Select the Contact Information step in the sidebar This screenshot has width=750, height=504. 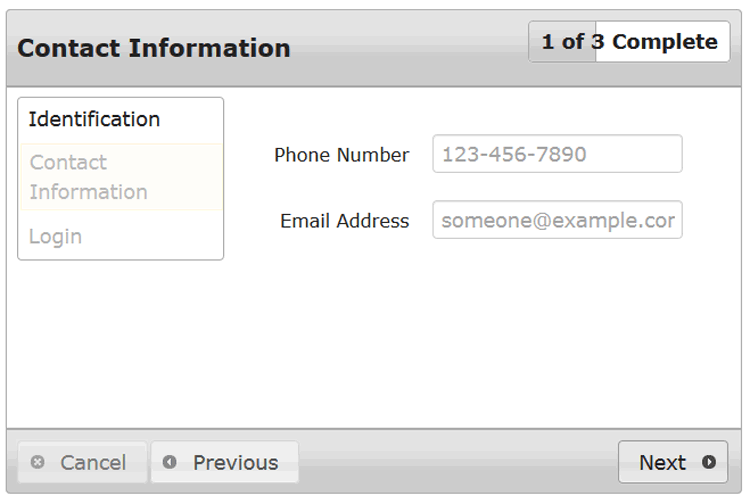coord(121,177)
